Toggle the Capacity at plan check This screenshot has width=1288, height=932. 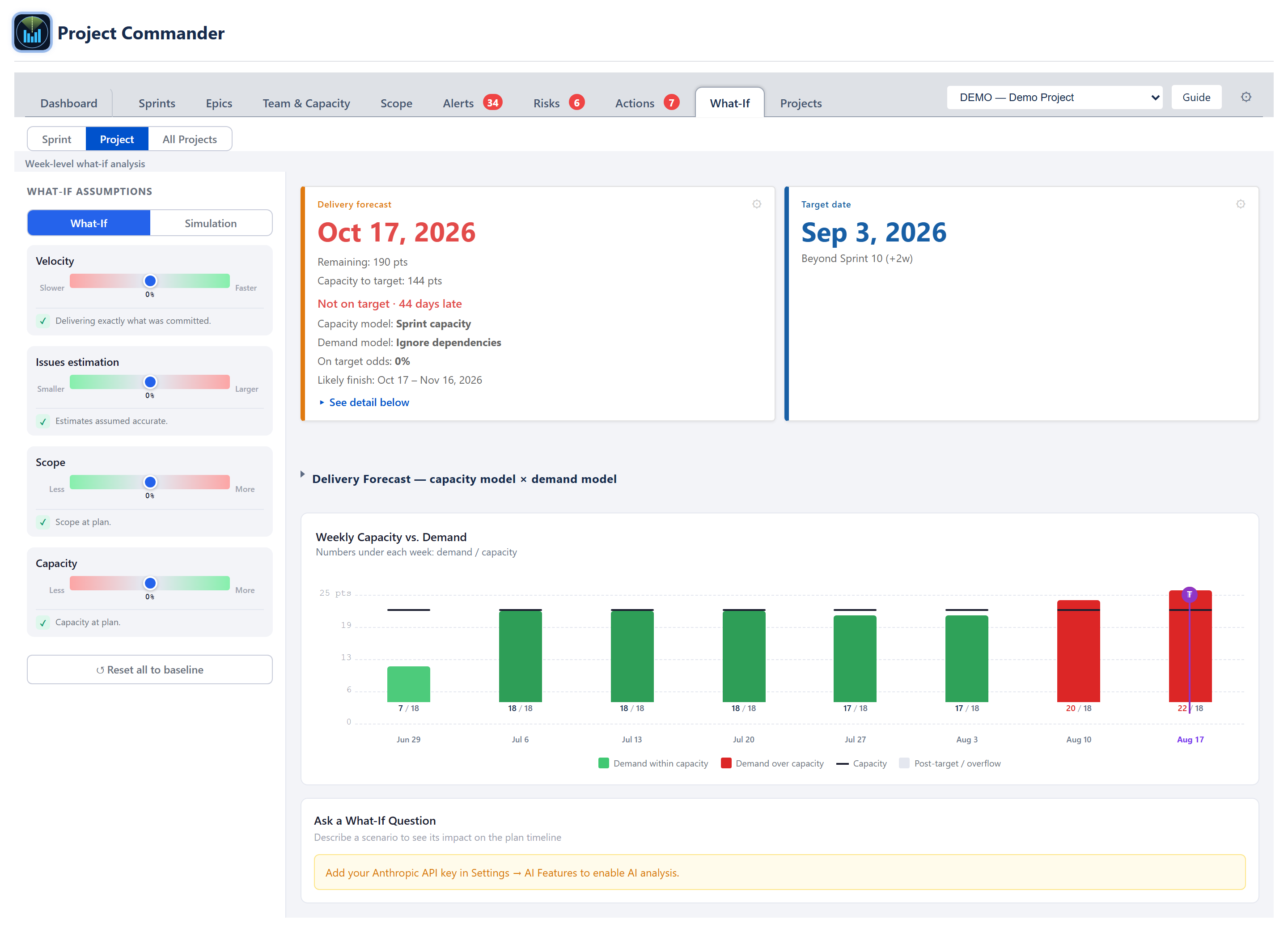coord(43,623)
